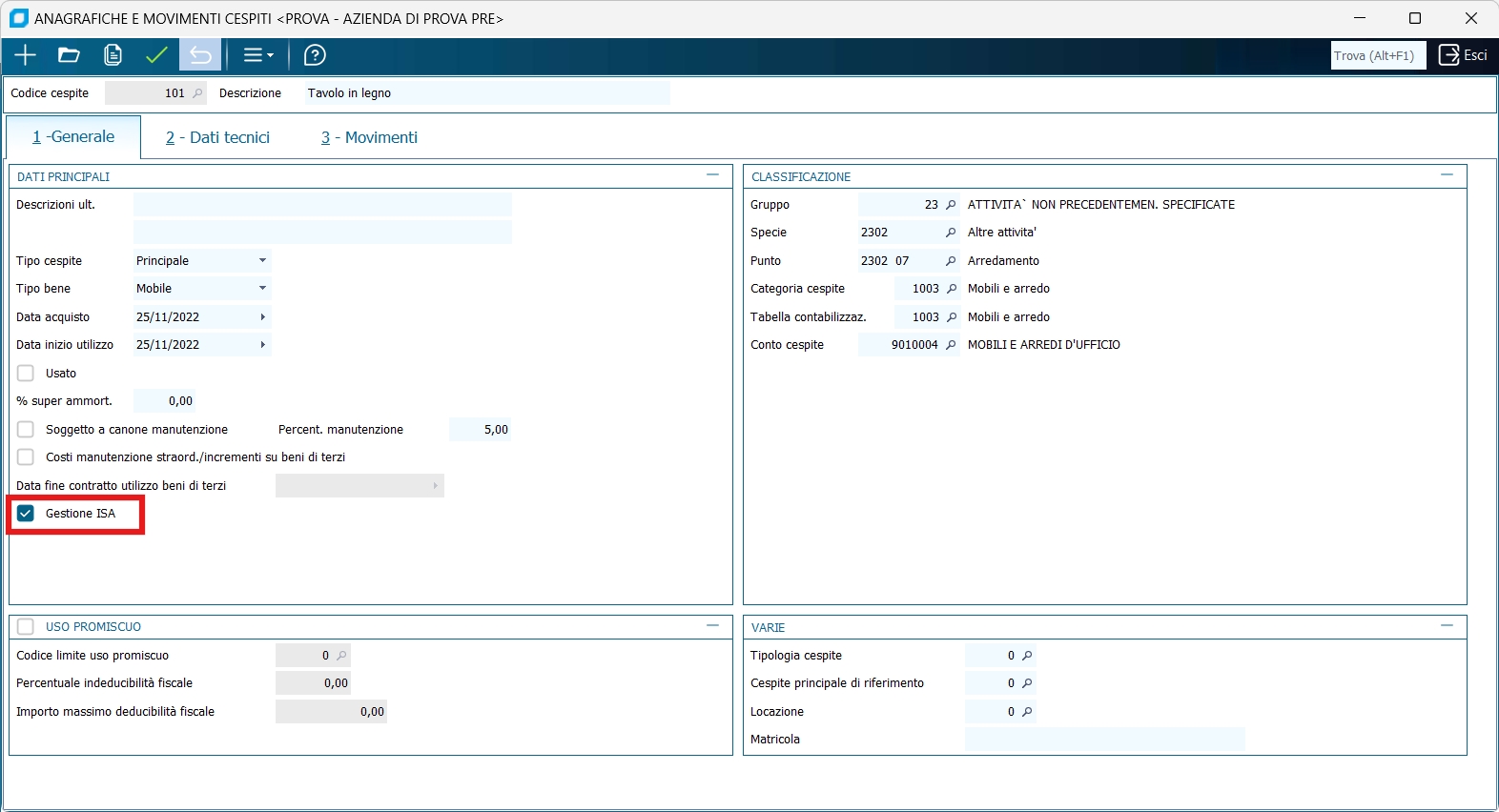Click the duplicate document toolbar icon

tap(113, 55)
